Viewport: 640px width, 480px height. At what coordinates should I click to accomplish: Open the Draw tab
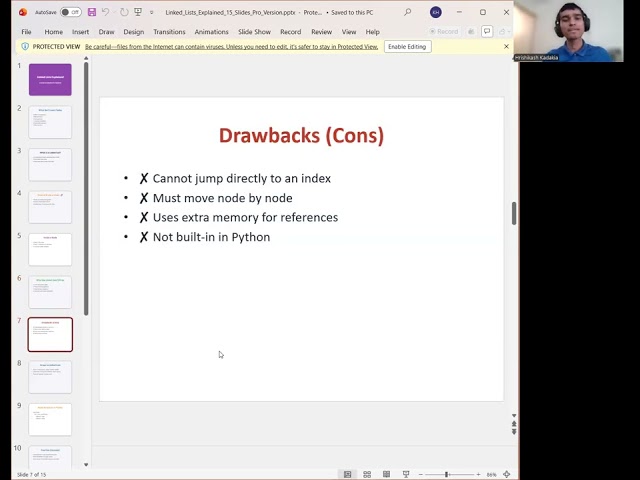[106, 32]
